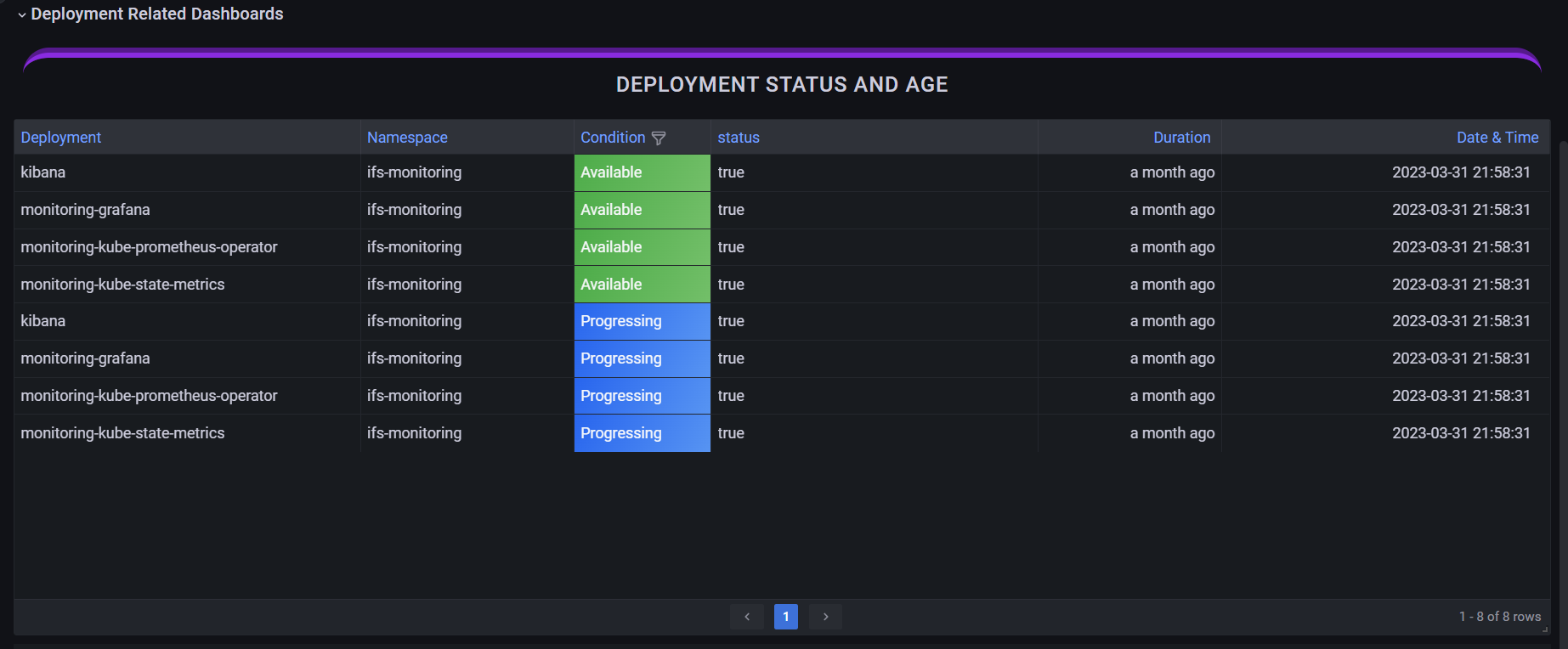
Task: Click the 1 - 8 of 8 rows label
Action: pyautogui.click(x=1499, y=617)
